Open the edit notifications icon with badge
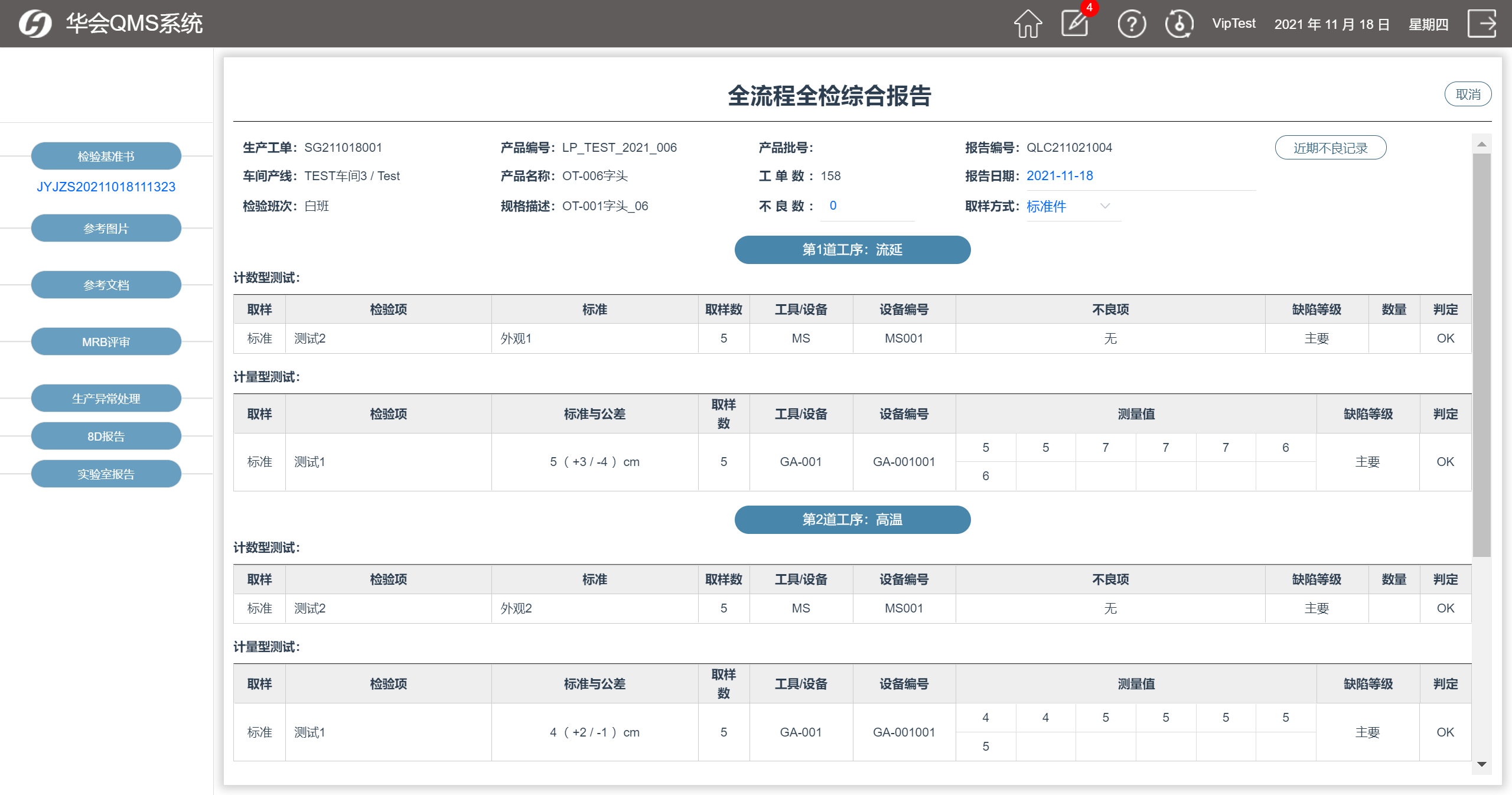 pos(1076,24)
